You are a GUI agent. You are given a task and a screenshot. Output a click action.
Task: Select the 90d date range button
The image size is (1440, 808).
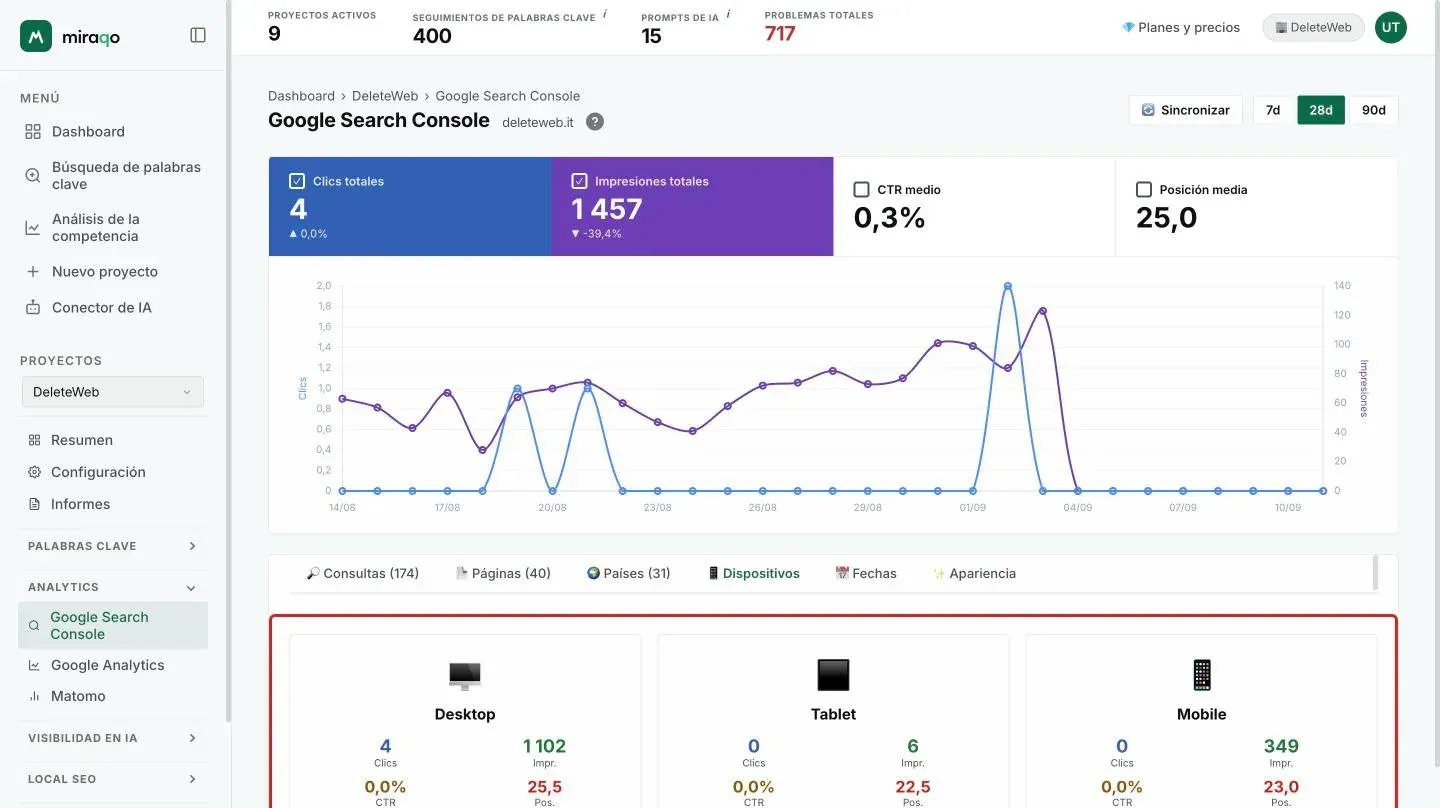tap(1373, 110)
